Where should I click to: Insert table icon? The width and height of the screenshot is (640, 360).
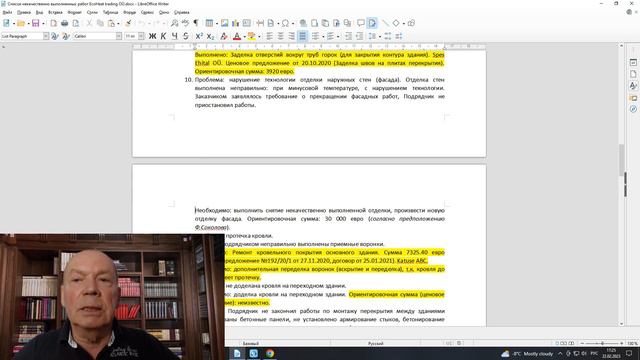click(x=209, y=23)
